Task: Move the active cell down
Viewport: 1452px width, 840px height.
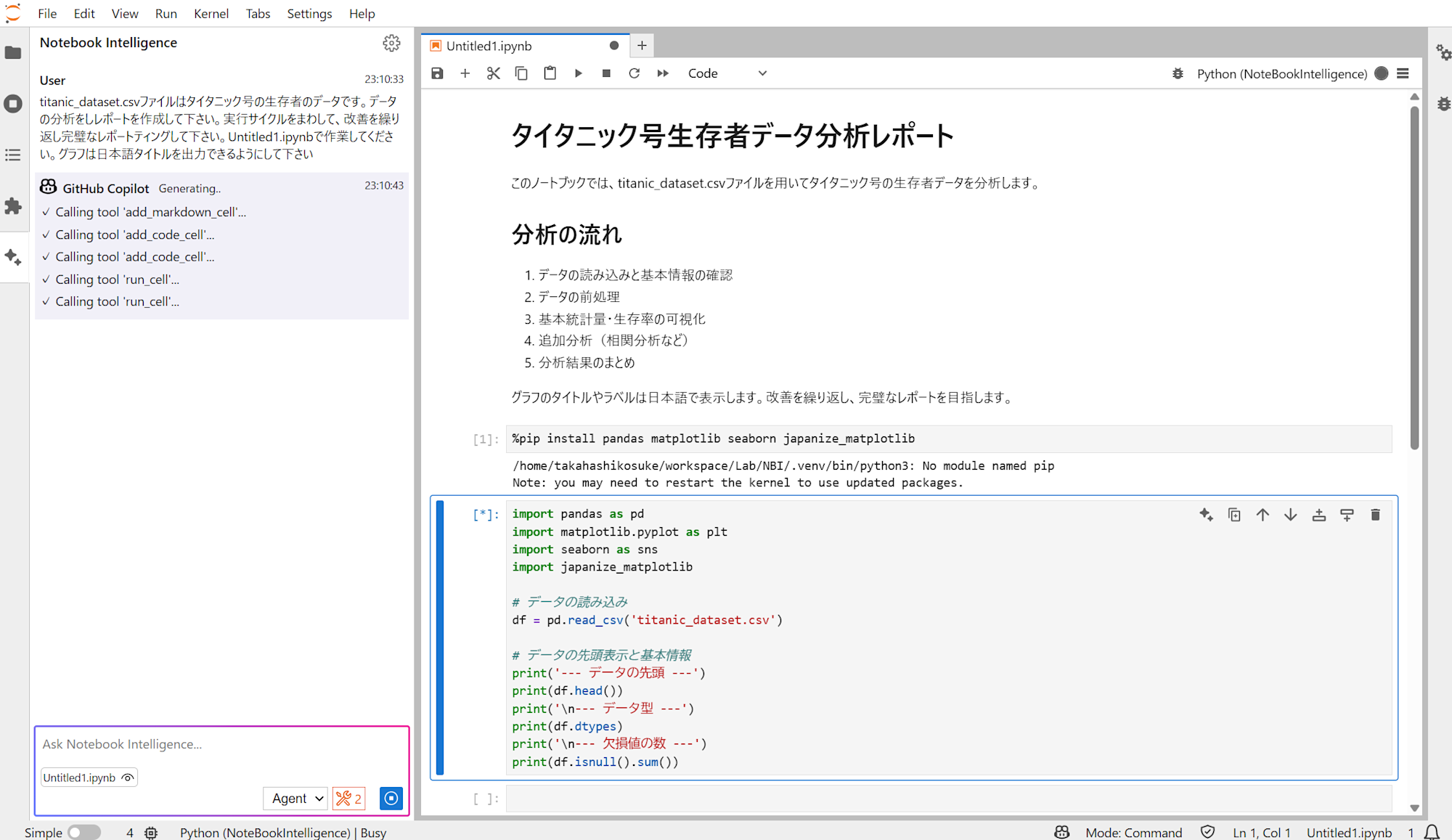Action: [1291, 515]
